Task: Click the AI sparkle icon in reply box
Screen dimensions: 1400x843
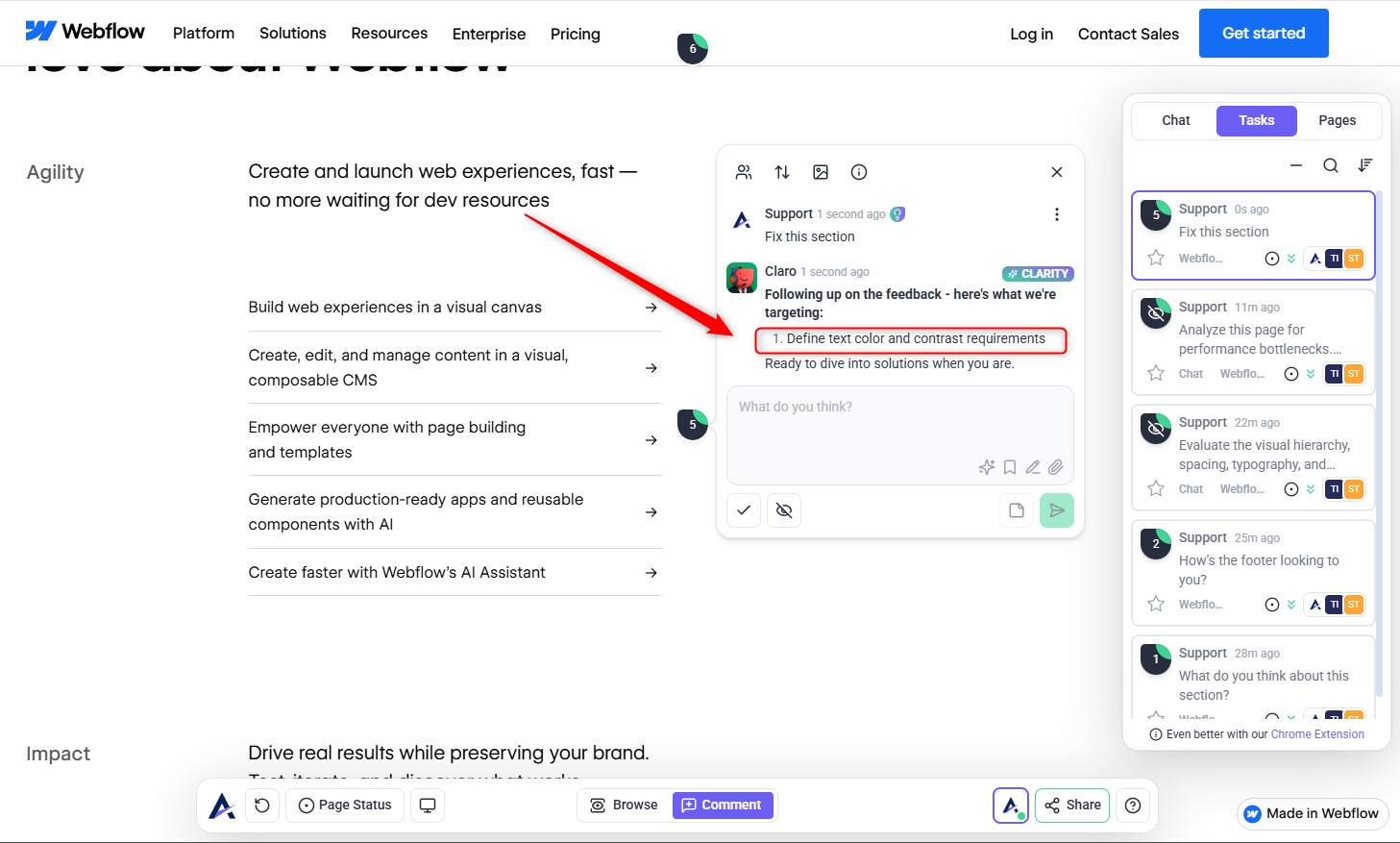Action: (x=986, y=467)
